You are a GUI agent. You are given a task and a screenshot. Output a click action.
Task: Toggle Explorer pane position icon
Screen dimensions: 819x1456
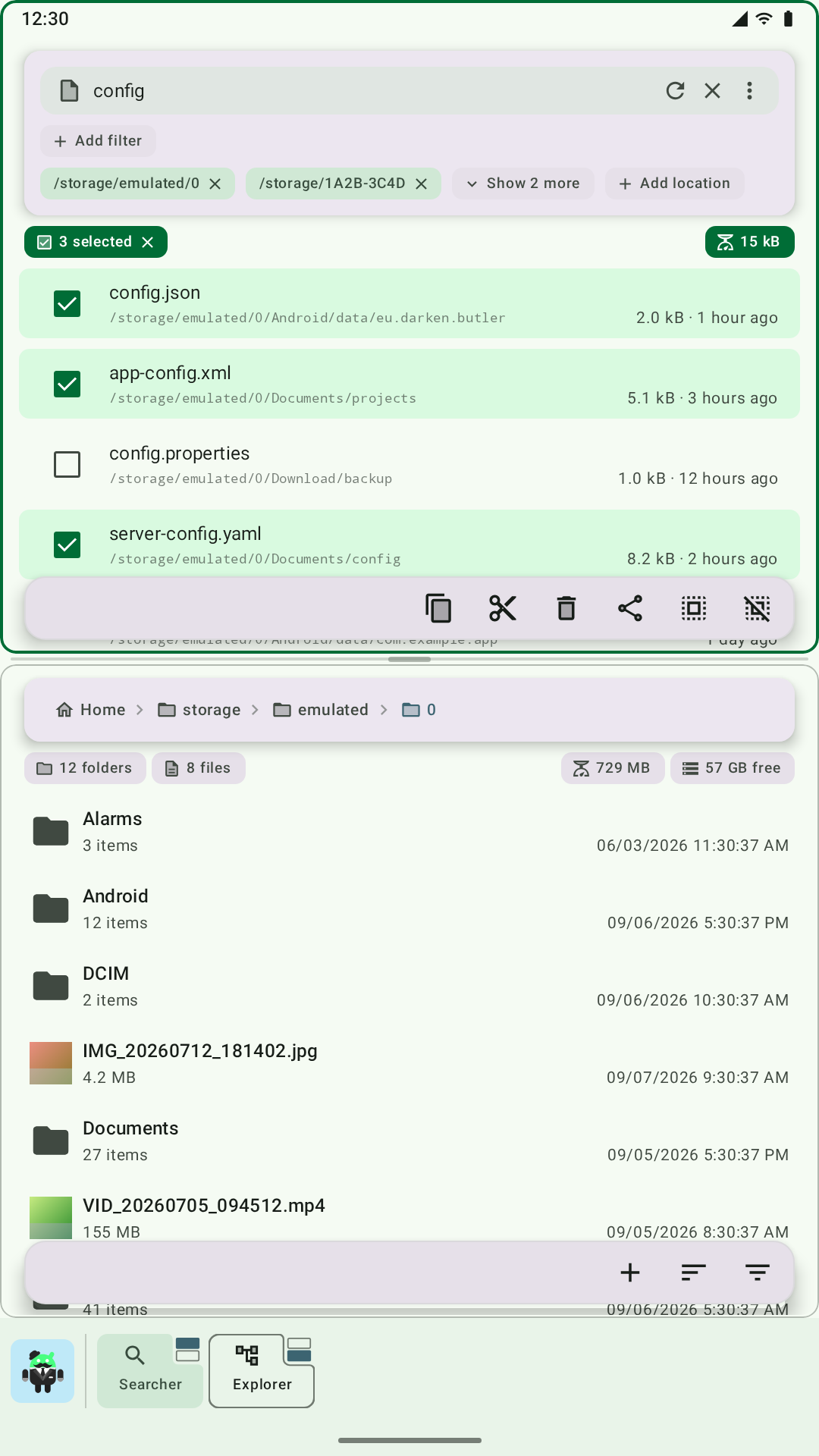[299, 1350]
